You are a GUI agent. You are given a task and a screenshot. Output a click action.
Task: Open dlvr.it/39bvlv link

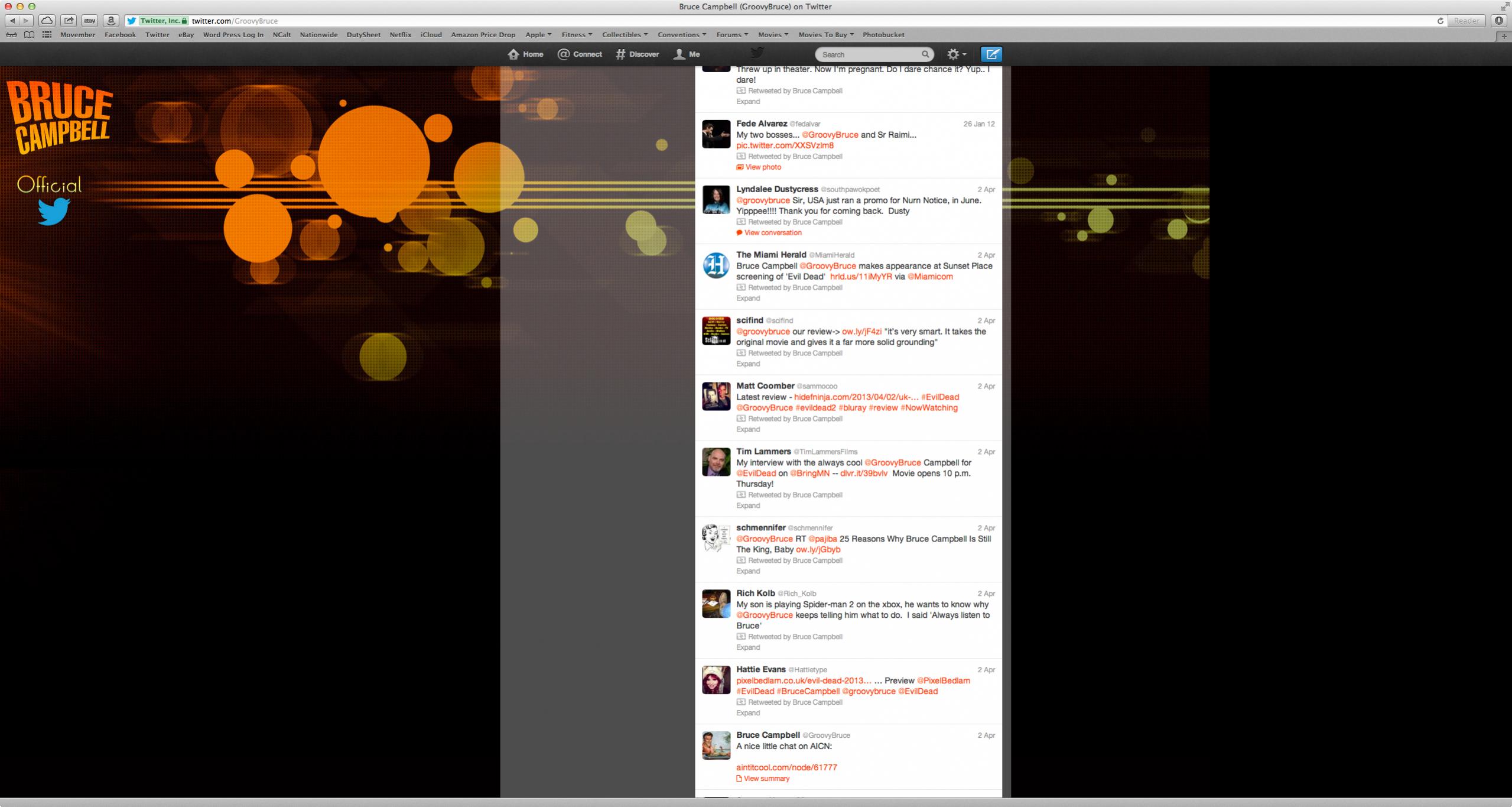(863, 474)
